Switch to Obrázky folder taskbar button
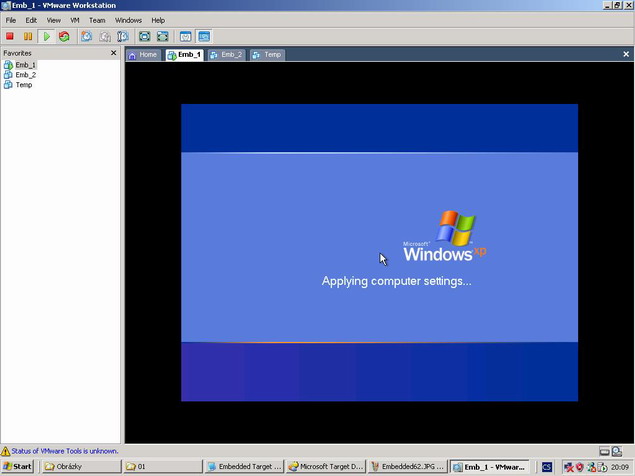The height and width of the screenshot is (476, 635). [81, 467]
